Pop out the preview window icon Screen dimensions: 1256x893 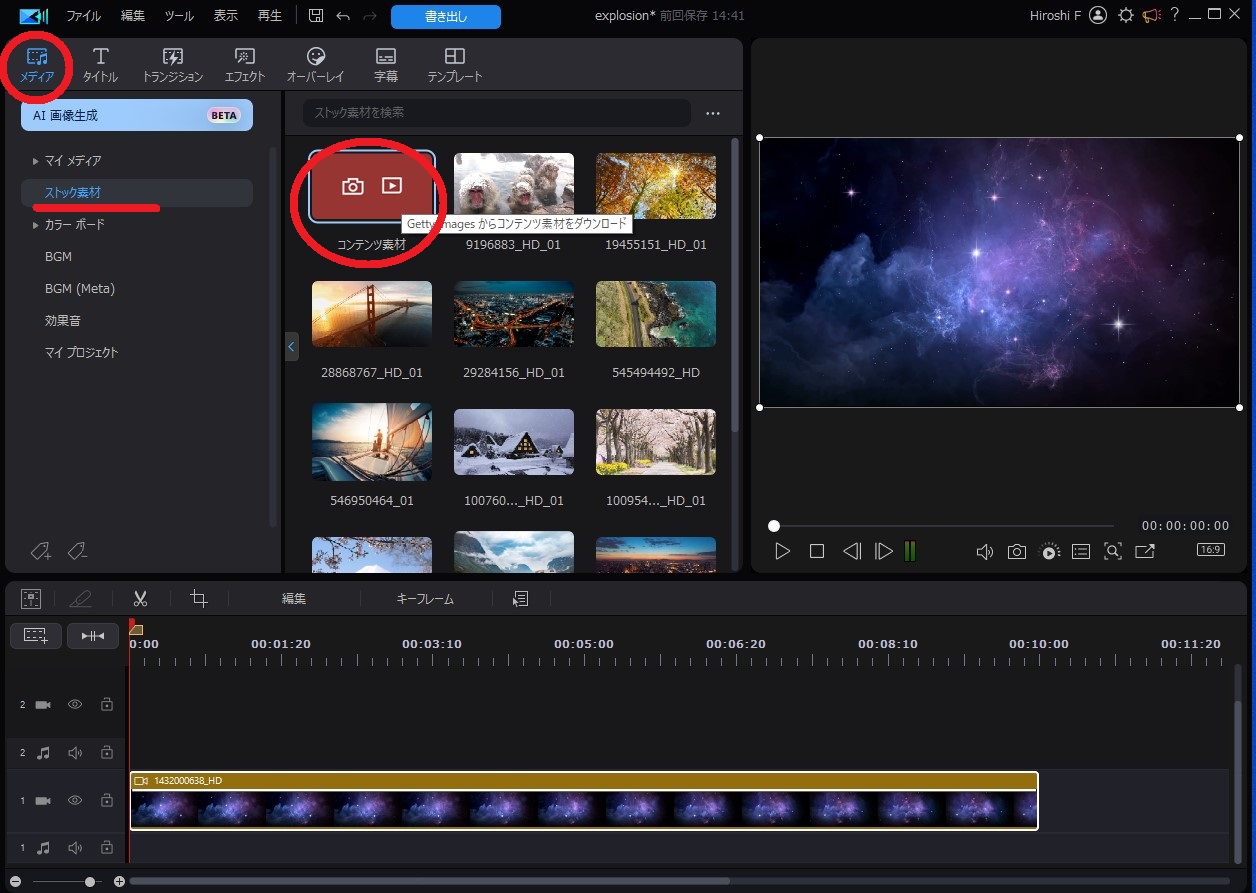tap(1145, 552)
